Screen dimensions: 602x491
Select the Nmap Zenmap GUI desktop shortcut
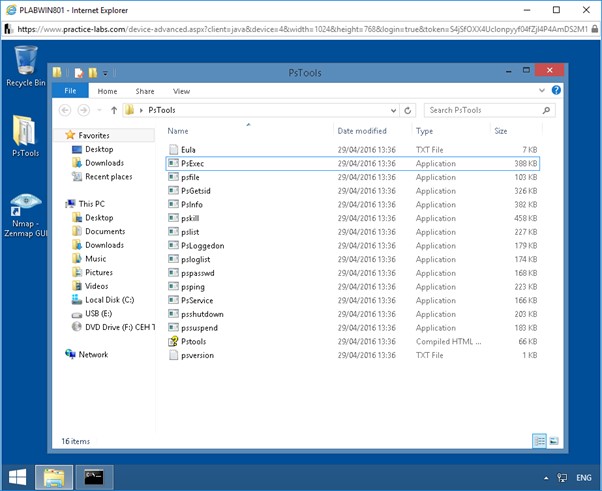[x=26, y=215]
